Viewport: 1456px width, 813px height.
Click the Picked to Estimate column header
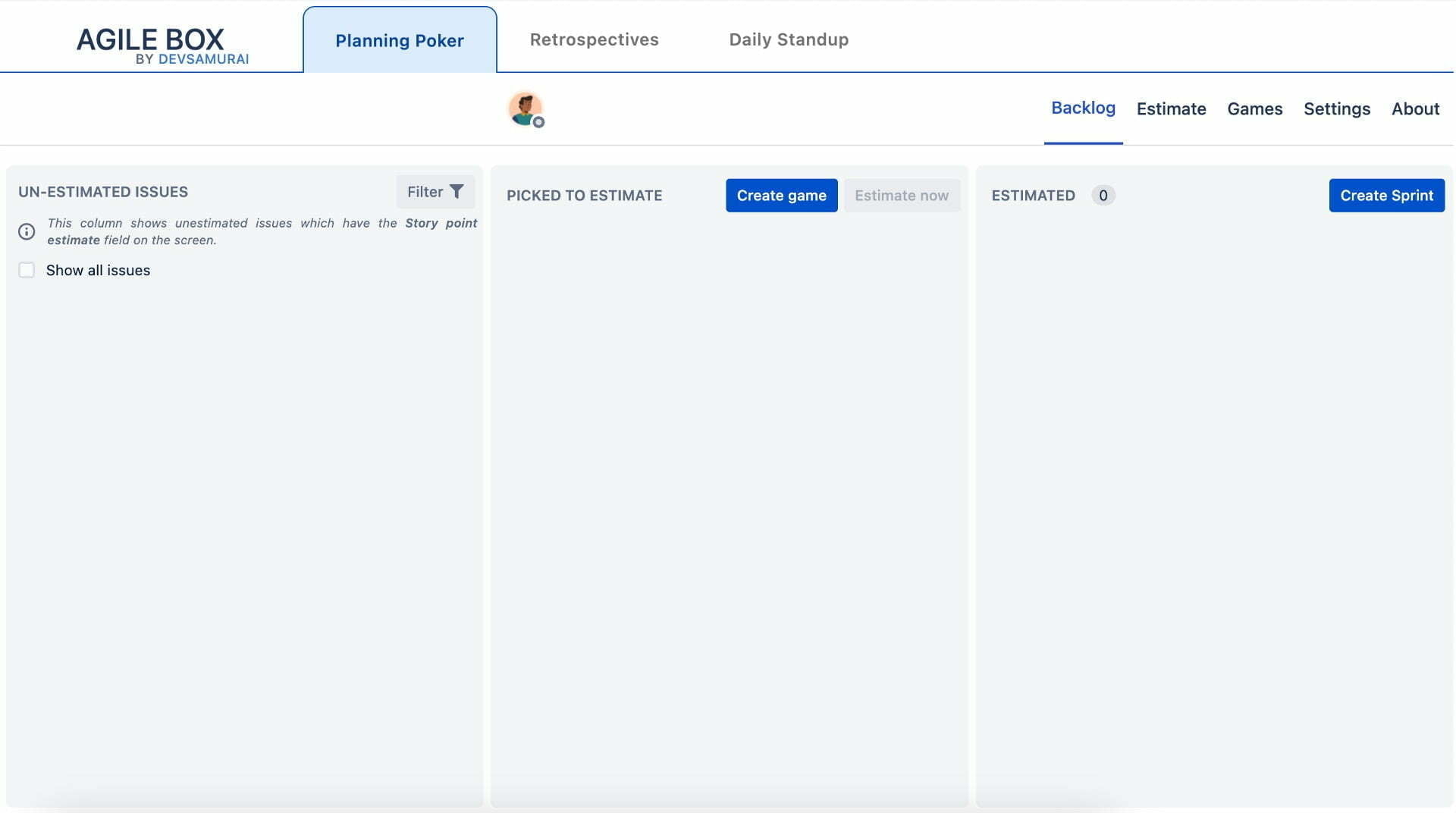point(584,195)
